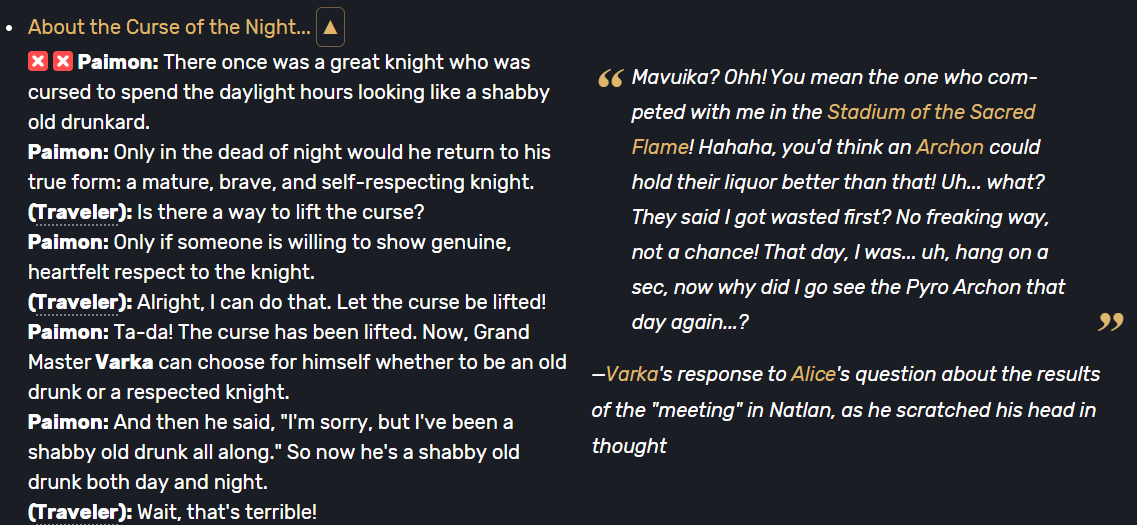The height and width of the screenshot is (525, 1137).
Task: Click bold Varka name in Paimon's dialogue
Action: (x=124, y=362)
